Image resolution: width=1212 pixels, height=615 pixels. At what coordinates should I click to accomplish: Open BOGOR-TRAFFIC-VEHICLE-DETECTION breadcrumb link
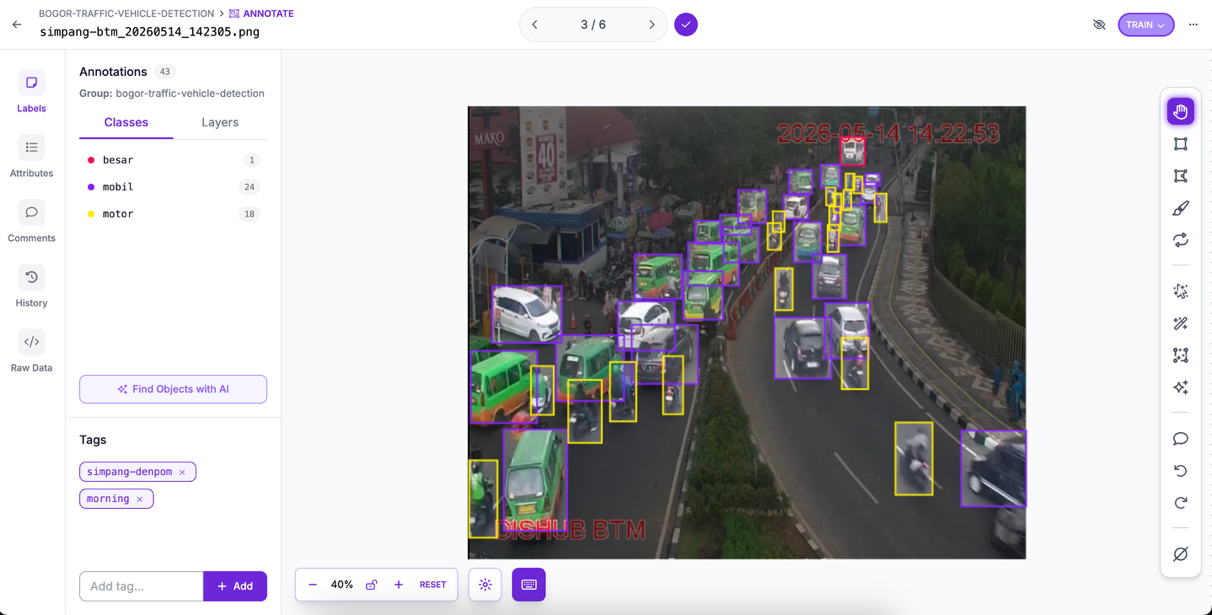point(126,13)
